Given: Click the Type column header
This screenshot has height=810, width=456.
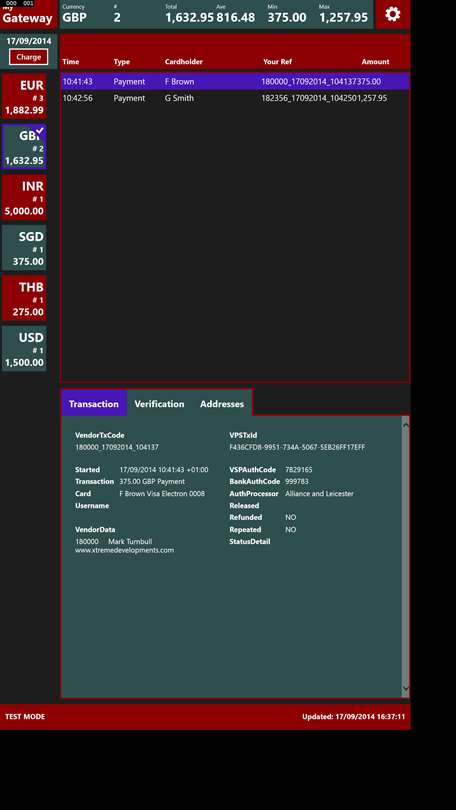Looking at the screenshot, I should click(x=122, y=61).
